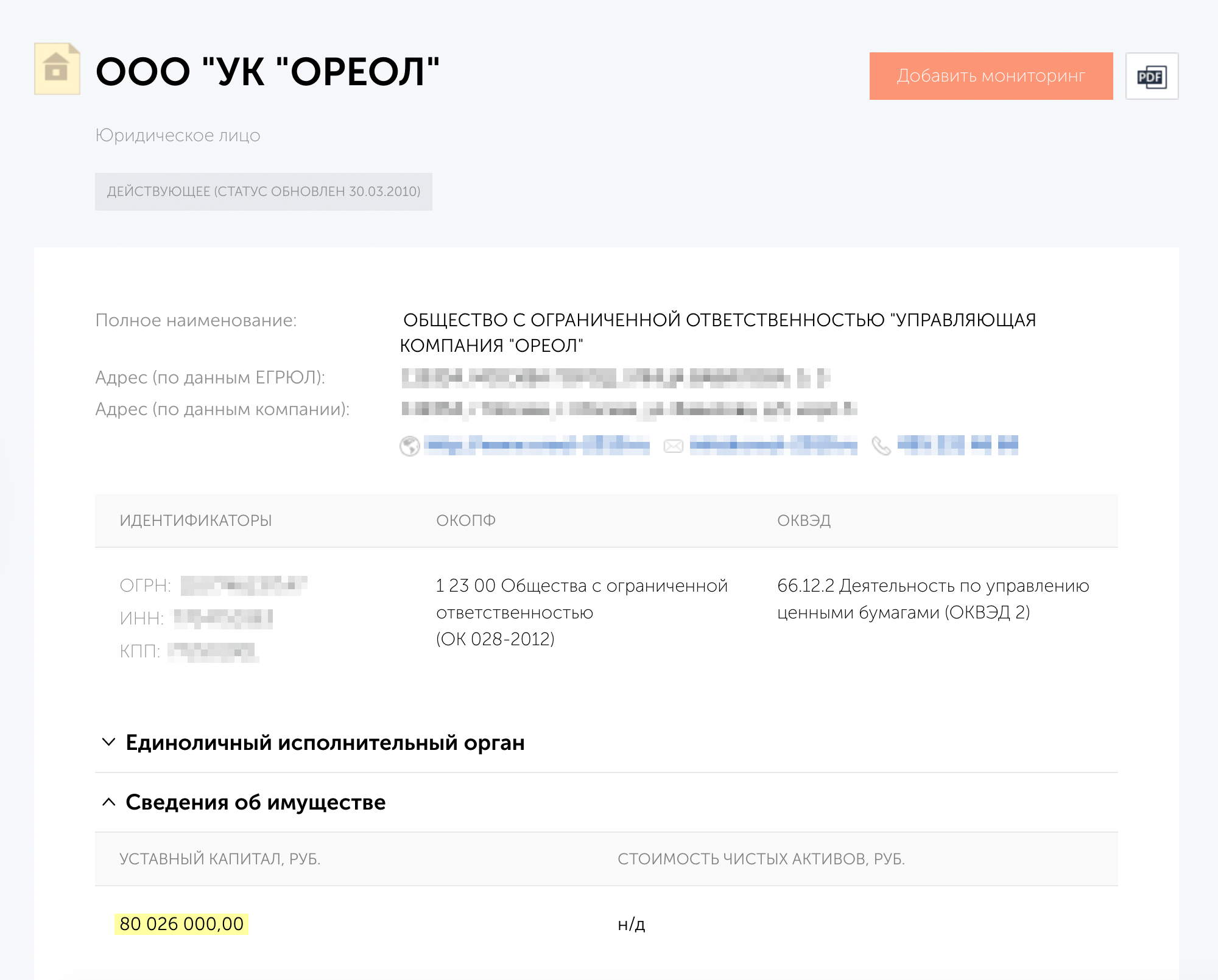The height and width of the screenshot is (980, 1218).
Task: Click the envelope email icon
Action: (674, 446)
